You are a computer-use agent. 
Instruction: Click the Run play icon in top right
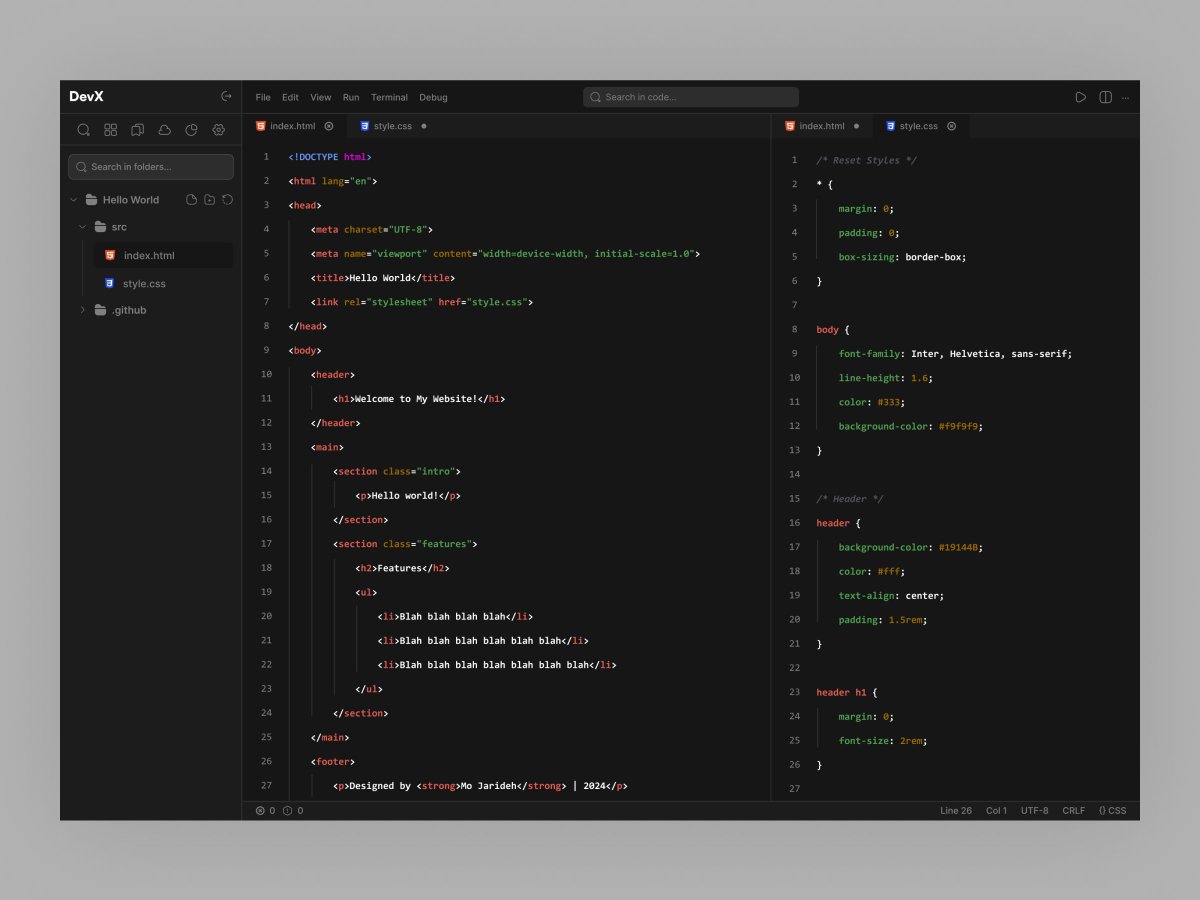click(1081, 97)
